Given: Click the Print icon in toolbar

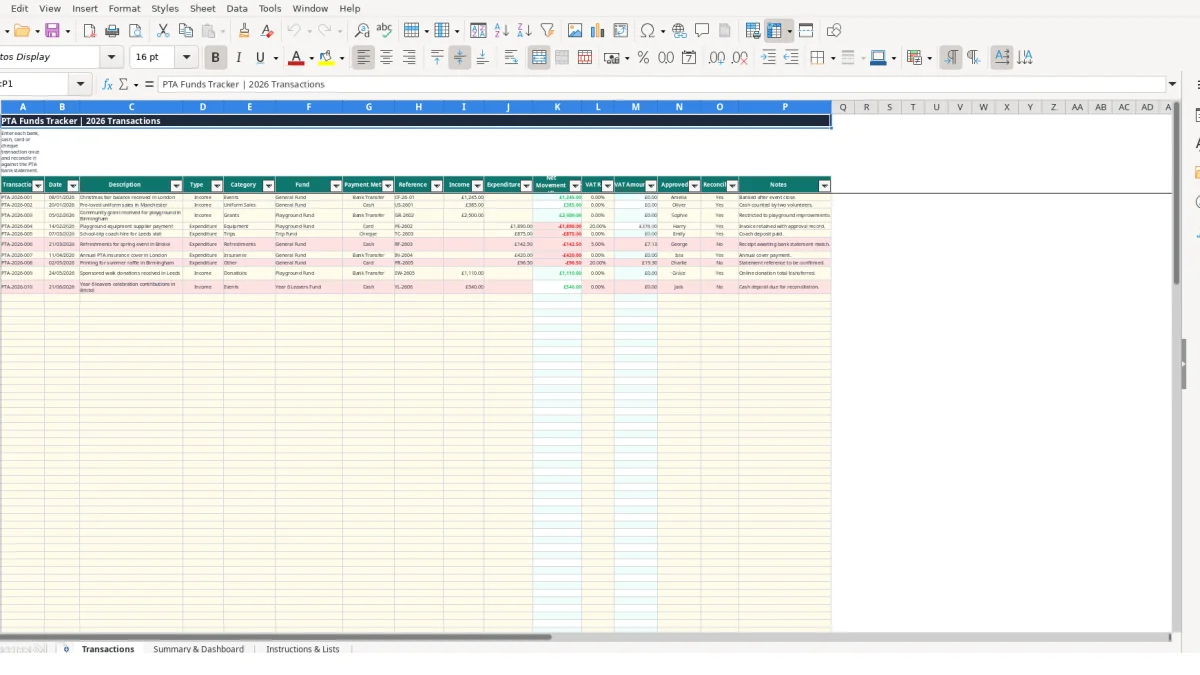Looking at the screenshot, I should 112,31.
